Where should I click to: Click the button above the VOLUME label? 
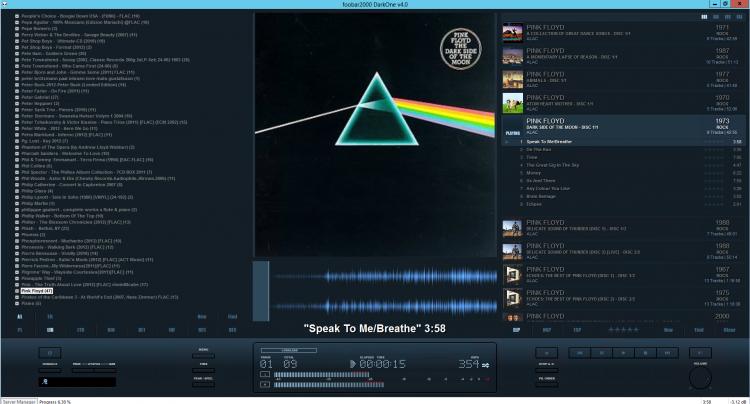click(700, 353)
